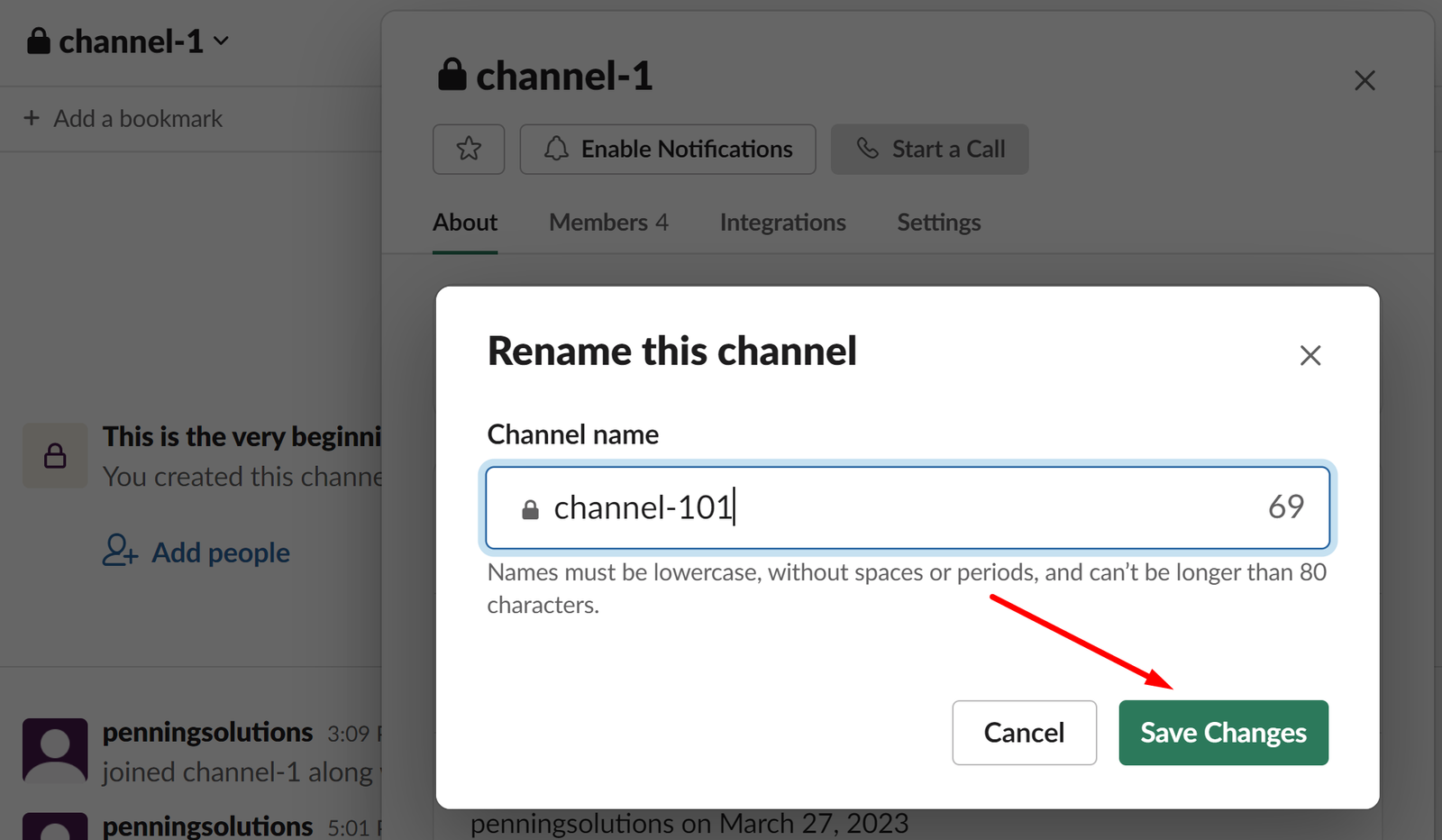Viewport: 1442px width, 840px height.
Task: Click the lock icon inside the name field
Action: [530, 509]
